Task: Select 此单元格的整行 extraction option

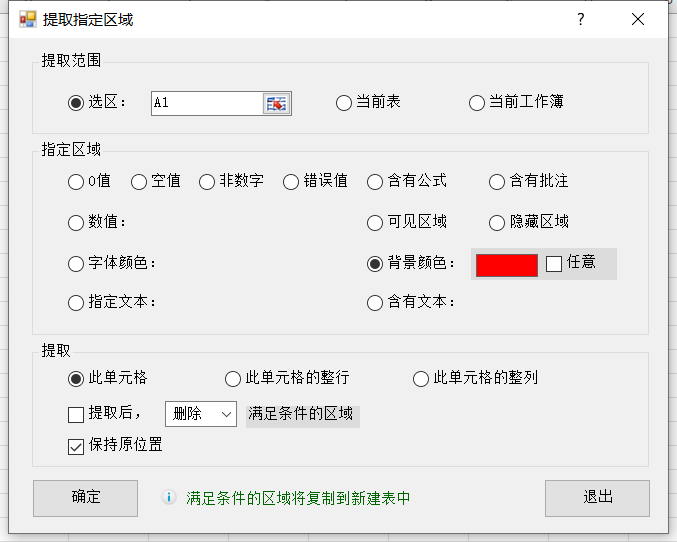Action: (233, 379)
